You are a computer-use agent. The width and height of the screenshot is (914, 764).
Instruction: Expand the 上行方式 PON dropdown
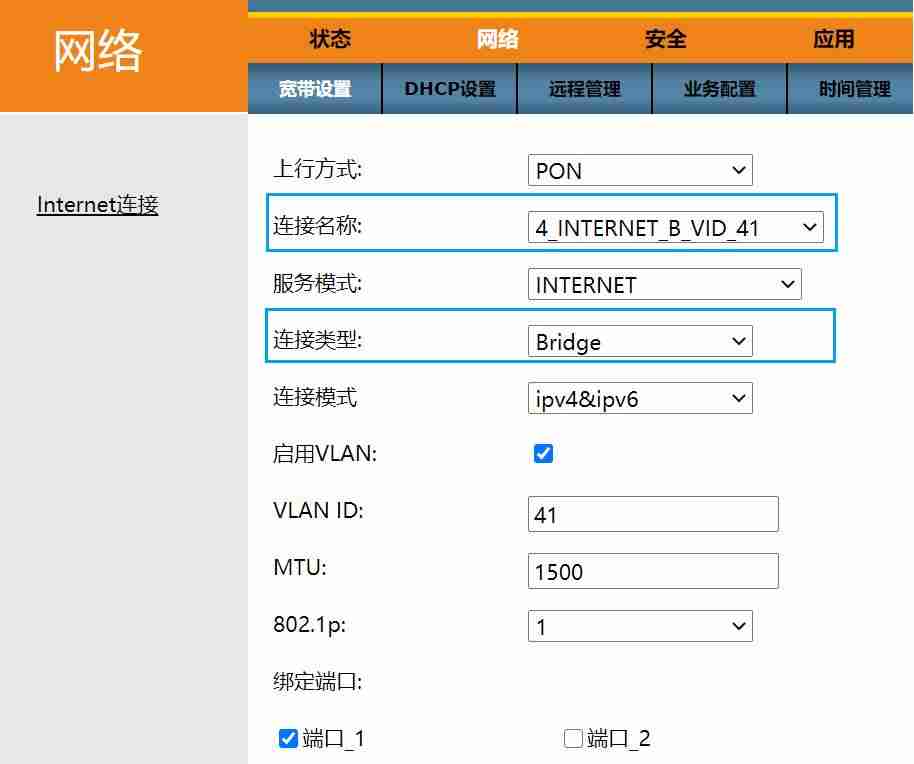[640, 170]
